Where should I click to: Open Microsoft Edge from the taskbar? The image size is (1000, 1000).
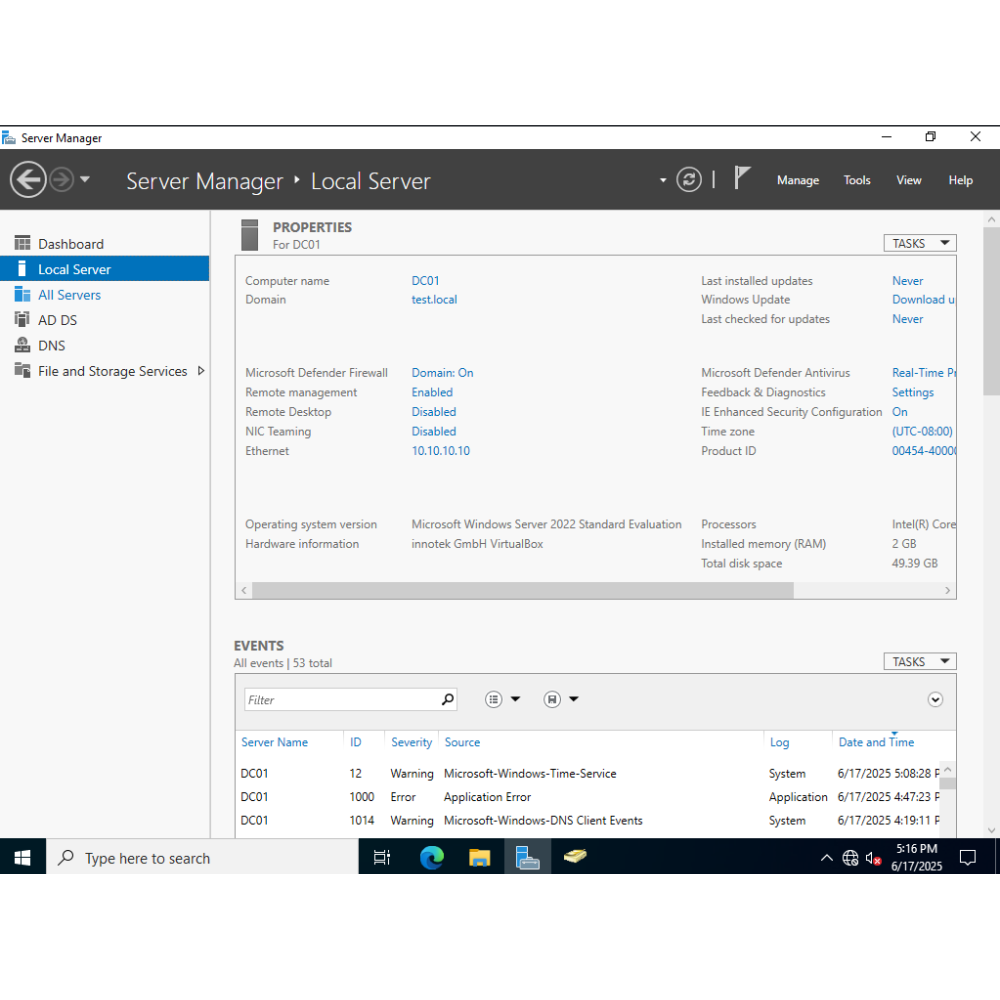tap(432, 858)
